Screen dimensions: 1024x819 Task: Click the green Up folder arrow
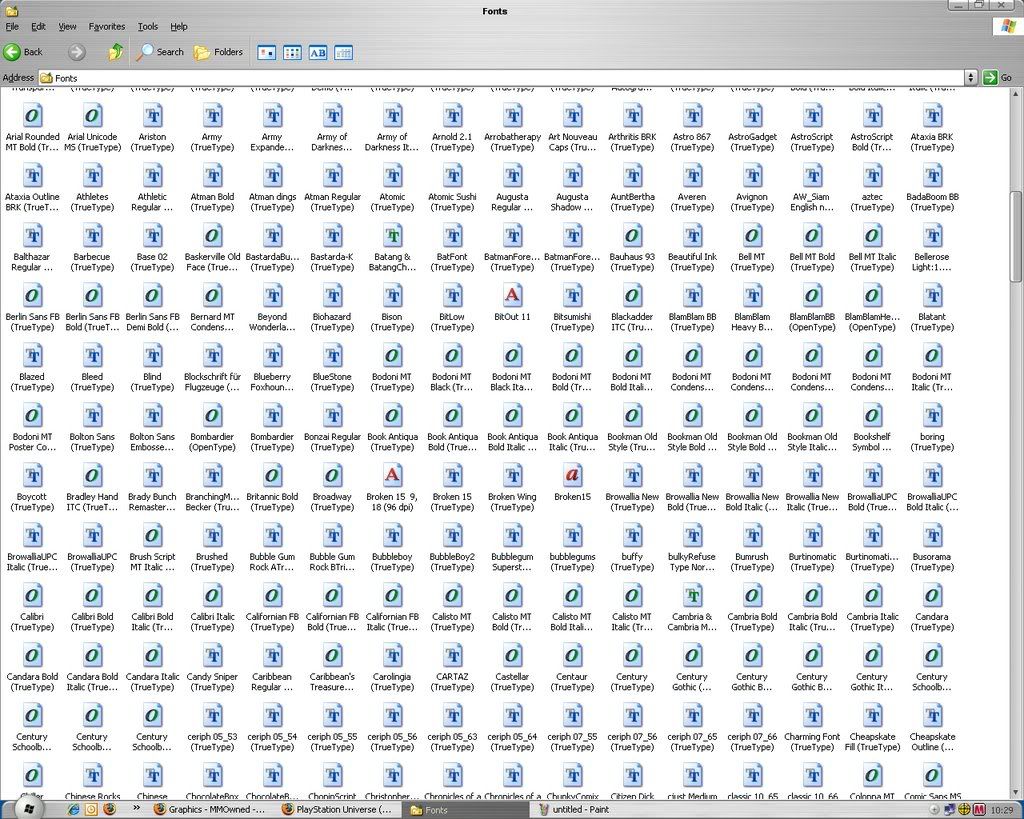click(x=116, y=52)
